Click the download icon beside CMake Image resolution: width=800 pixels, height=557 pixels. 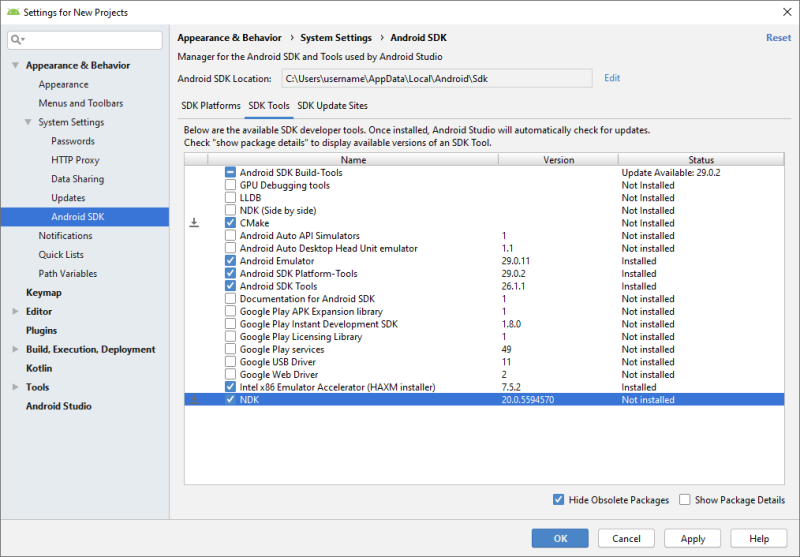point(195,223)
